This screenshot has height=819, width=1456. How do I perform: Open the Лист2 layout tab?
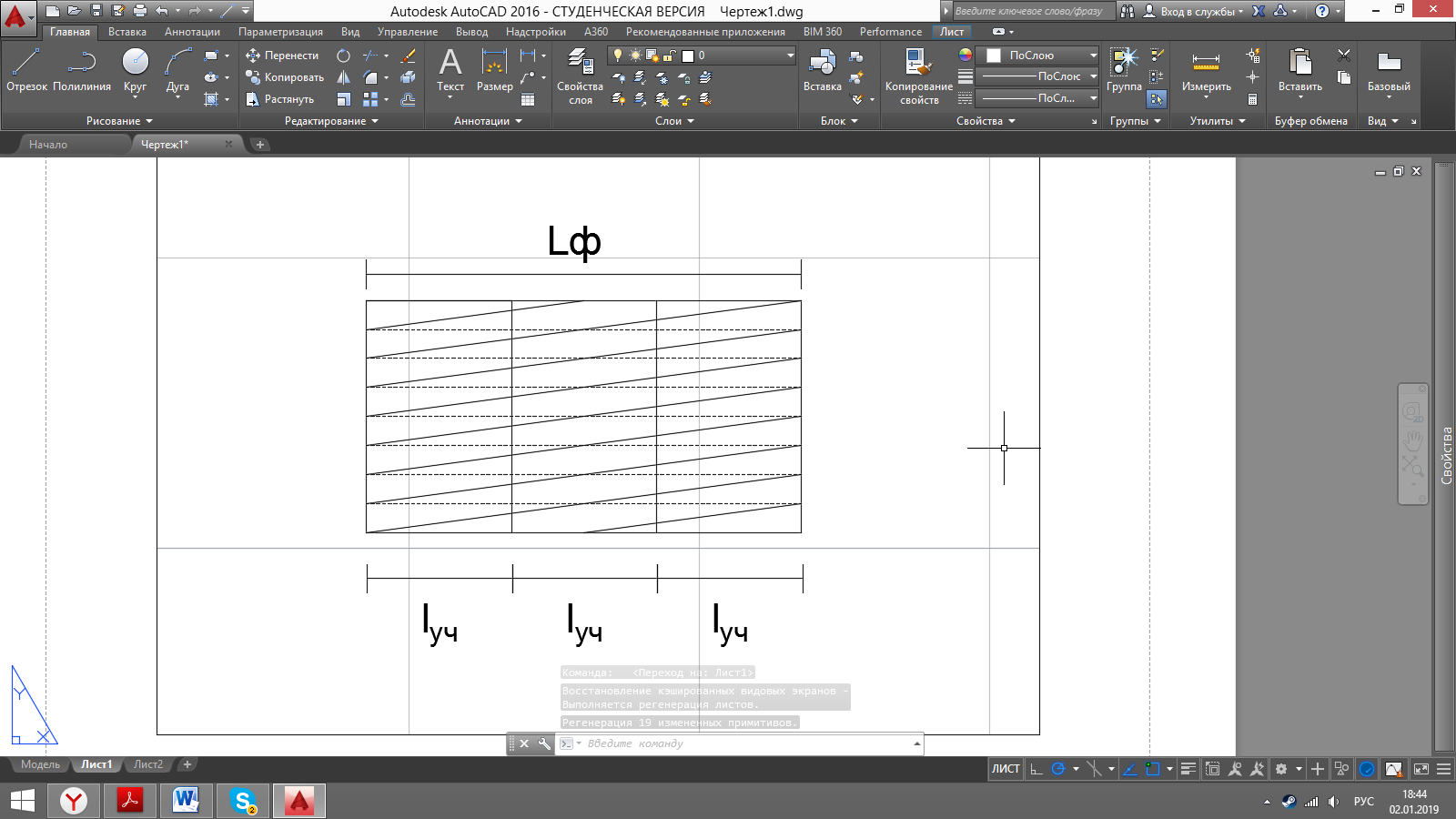pyautogui.click(x=148, y=764)
